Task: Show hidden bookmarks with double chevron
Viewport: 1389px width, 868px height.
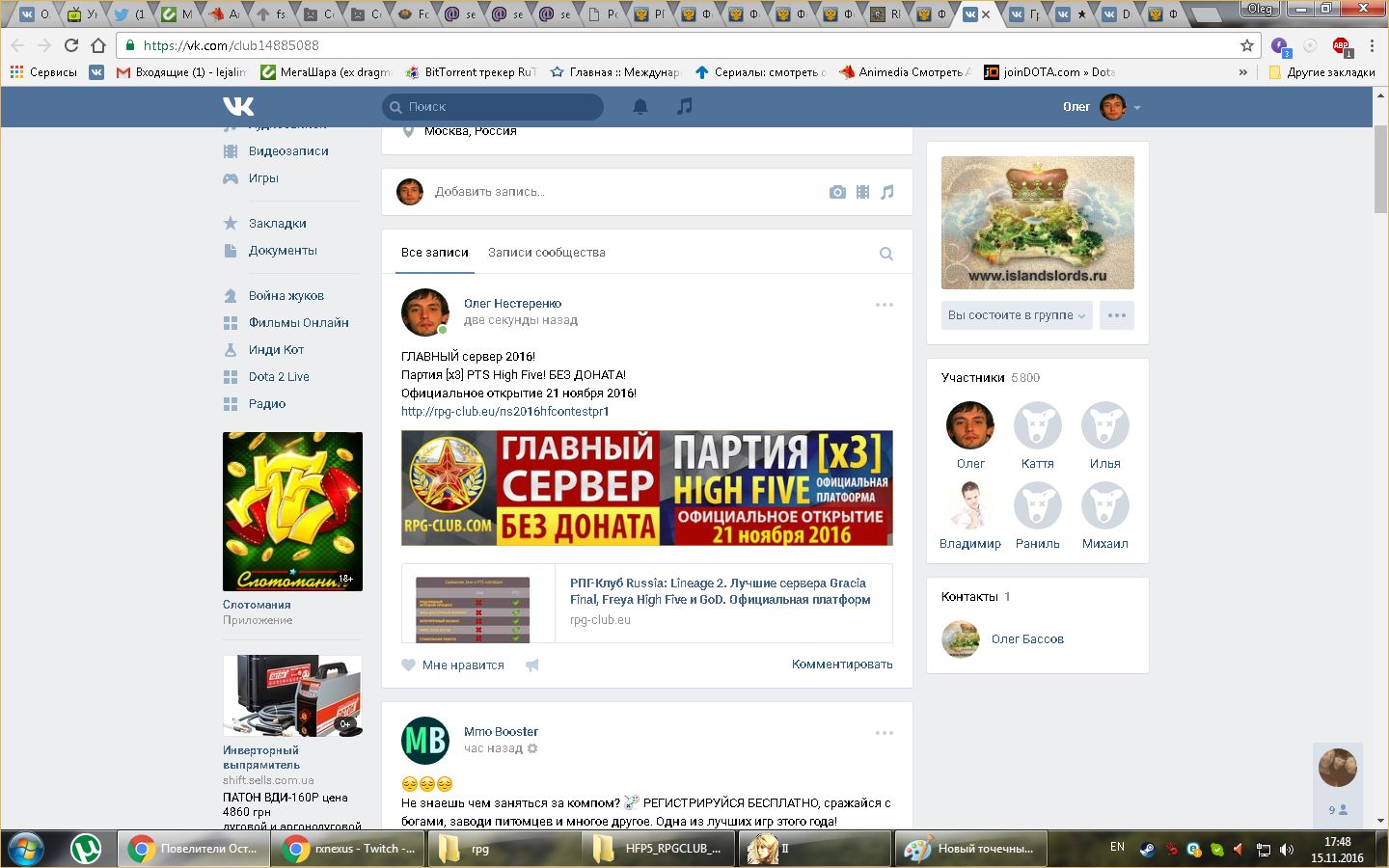Action: [1243, 72]
